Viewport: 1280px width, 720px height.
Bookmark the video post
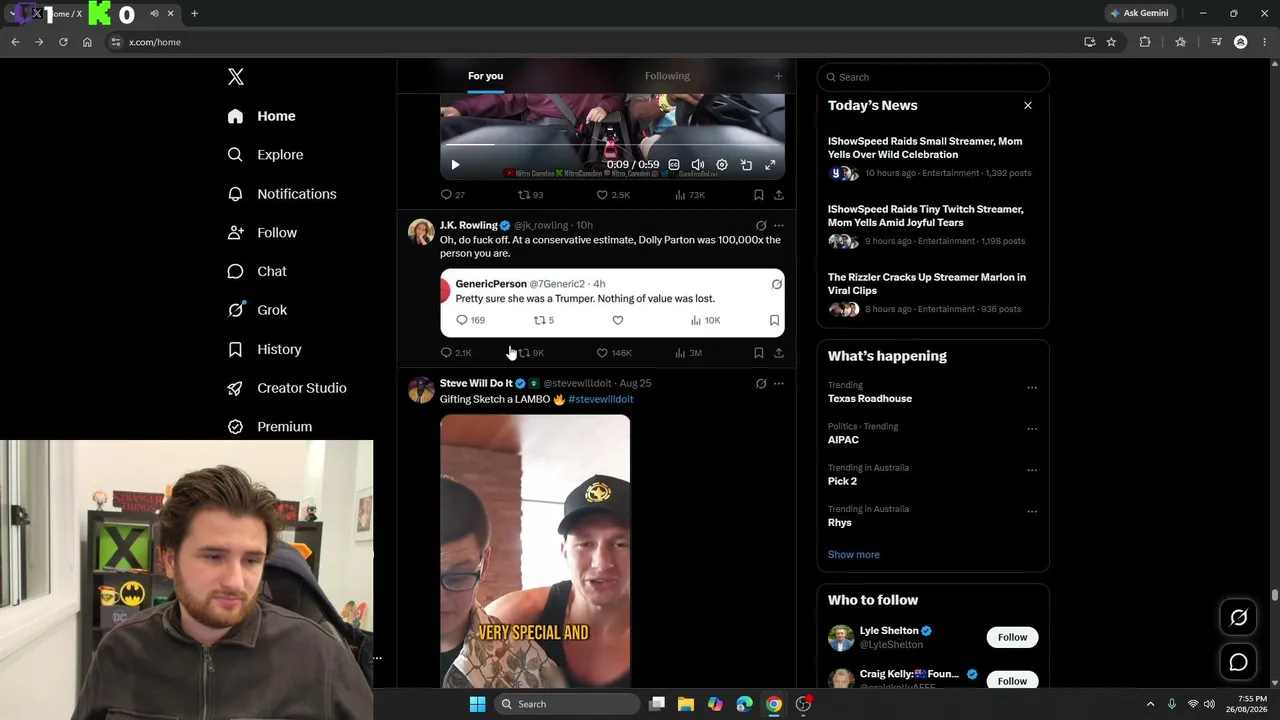click(x=759, y=195)
